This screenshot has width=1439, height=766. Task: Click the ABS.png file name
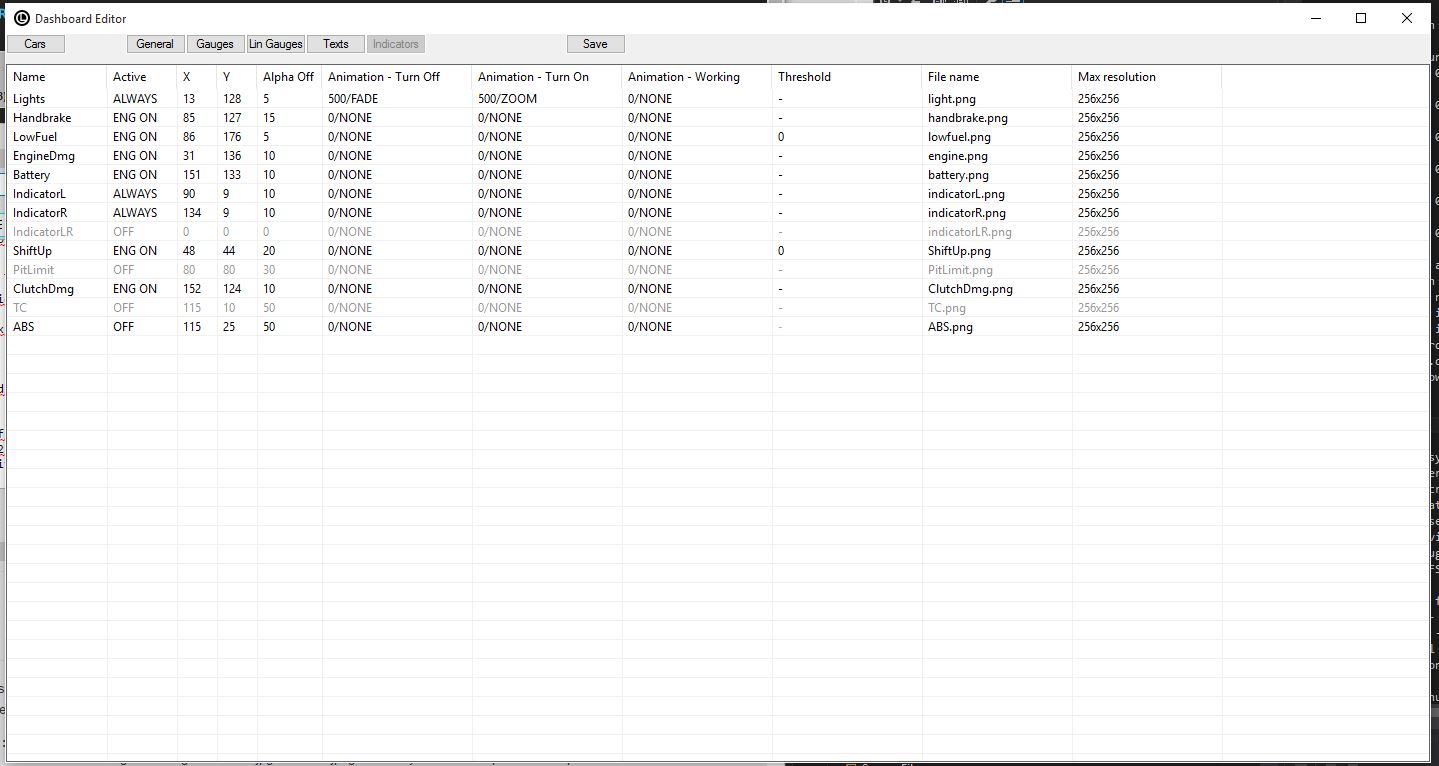(x=951, y=327)
